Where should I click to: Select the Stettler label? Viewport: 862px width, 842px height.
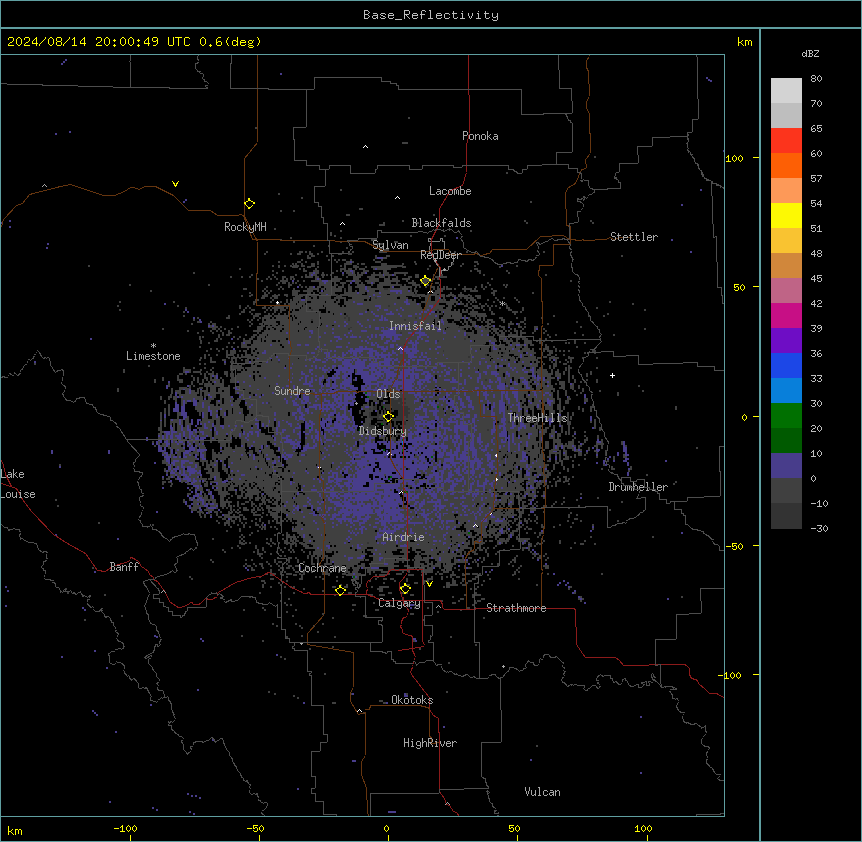(634, 237)
